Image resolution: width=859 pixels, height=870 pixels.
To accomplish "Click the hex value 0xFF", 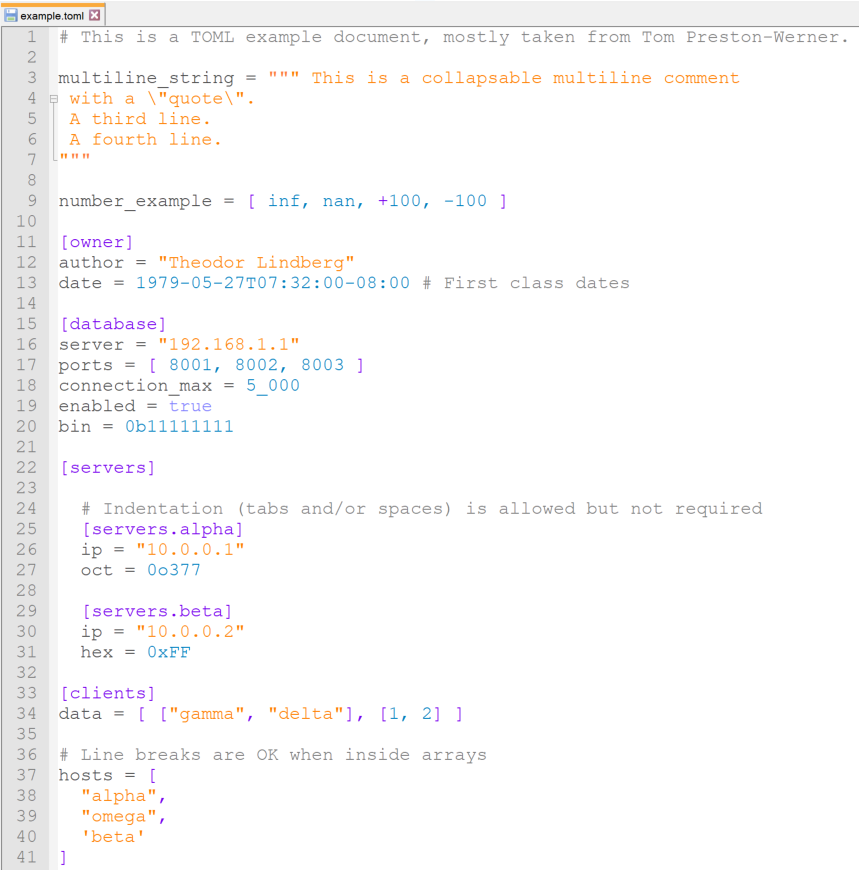I will click(169, 652).
